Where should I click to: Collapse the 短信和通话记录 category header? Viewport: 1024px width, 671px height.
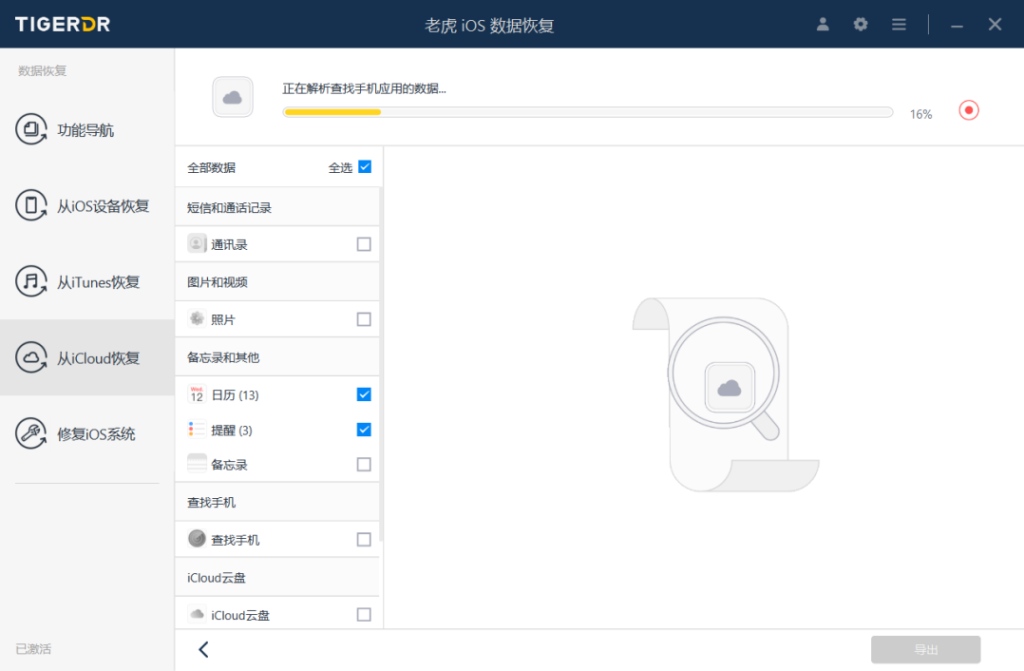pos(278,208)
